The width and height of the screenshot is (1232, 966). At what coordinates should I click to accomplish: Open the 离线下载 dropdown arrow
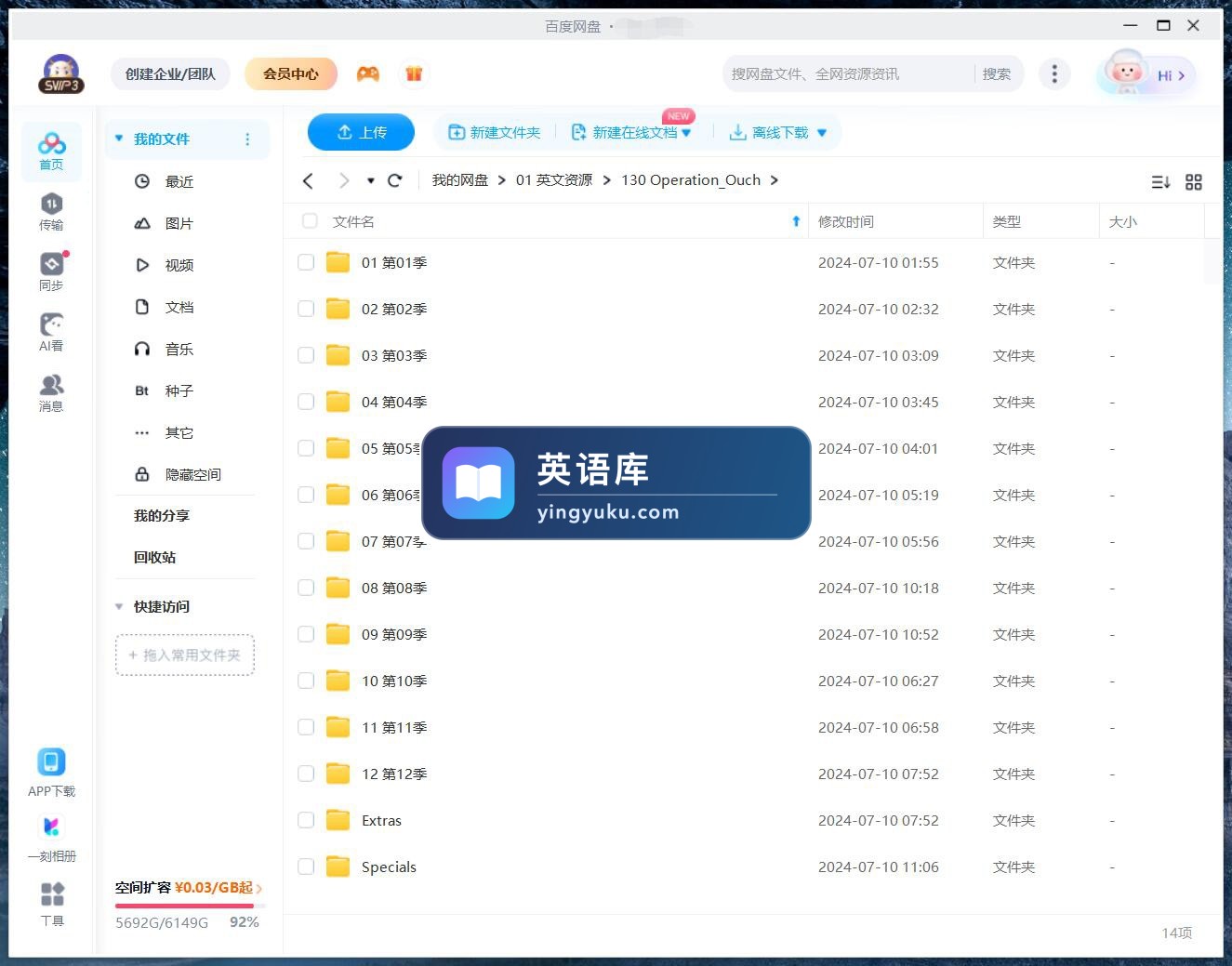pos(822,133)
